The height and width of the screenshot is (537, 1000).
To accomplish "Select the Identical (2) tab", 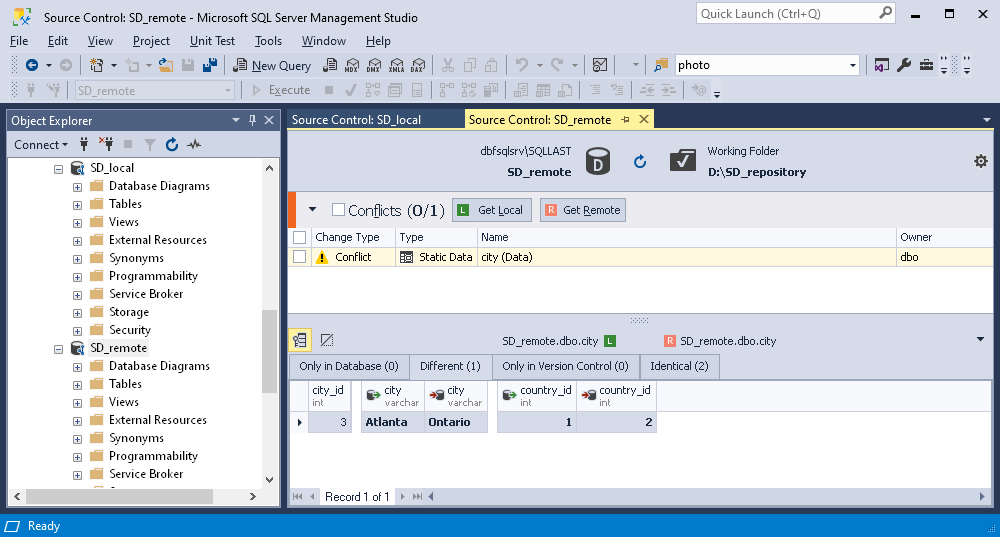I will 679,366.
